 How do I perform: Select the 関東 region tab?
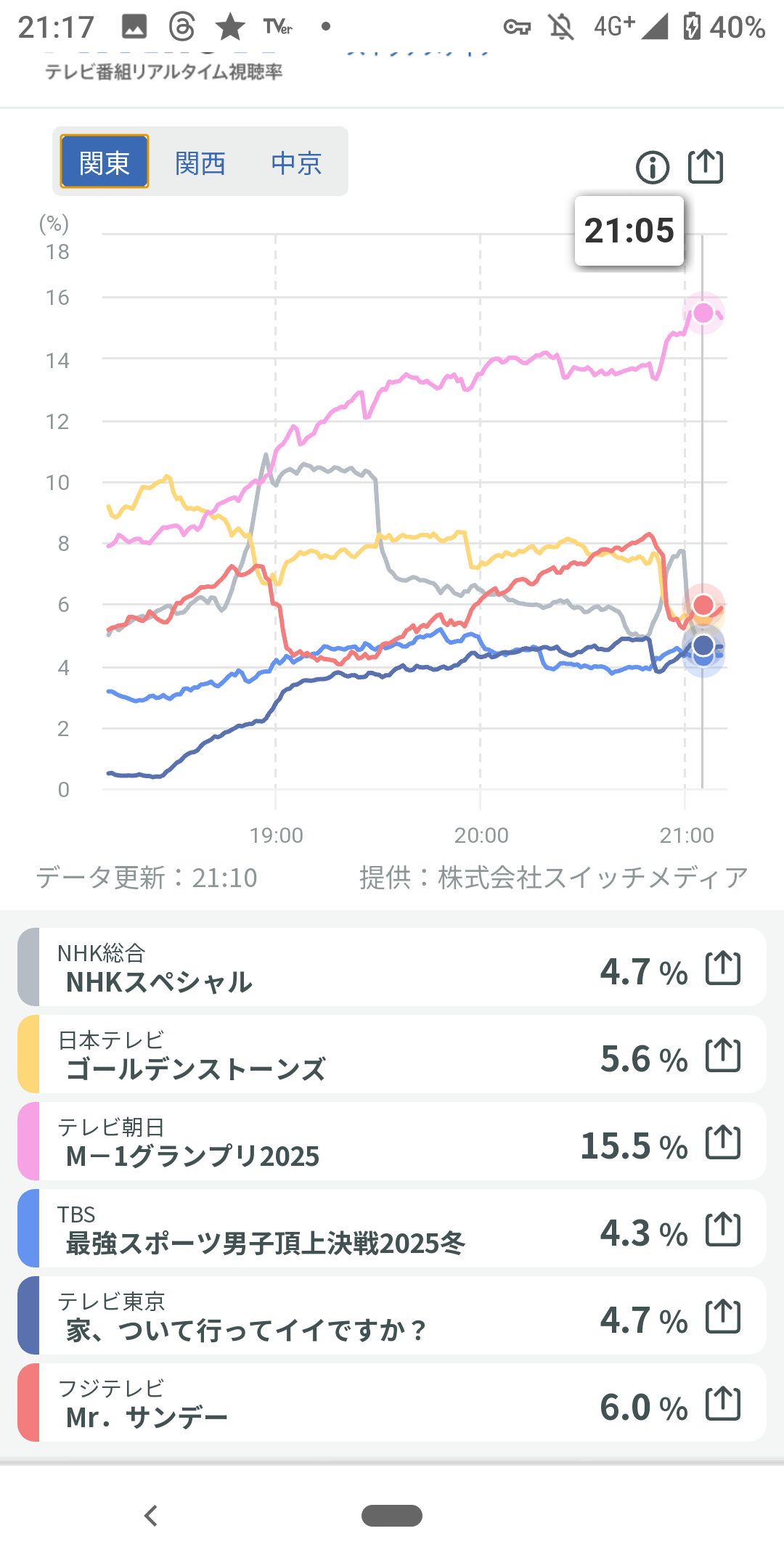105,162
